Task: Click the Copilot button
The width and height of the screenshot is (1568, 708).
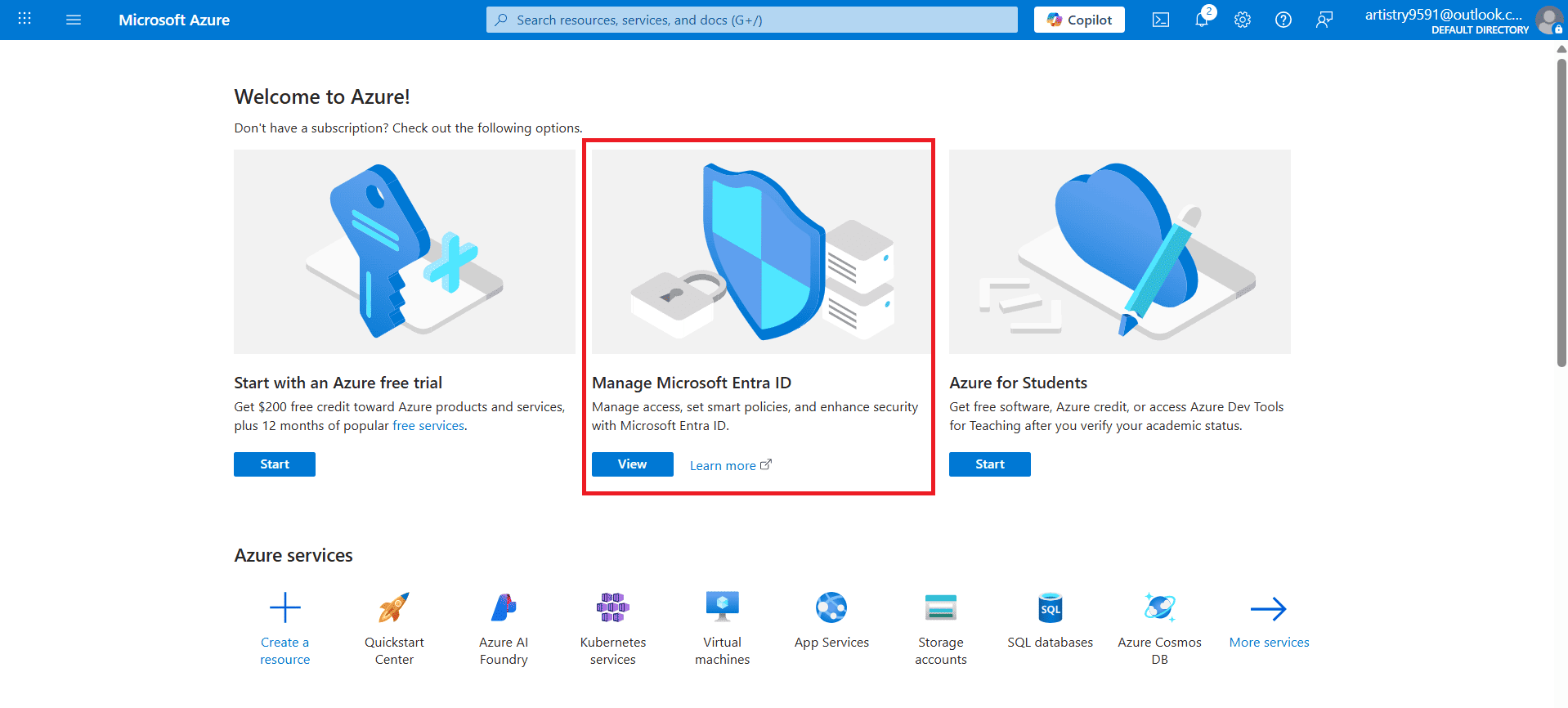Action: coord(1079,20)
